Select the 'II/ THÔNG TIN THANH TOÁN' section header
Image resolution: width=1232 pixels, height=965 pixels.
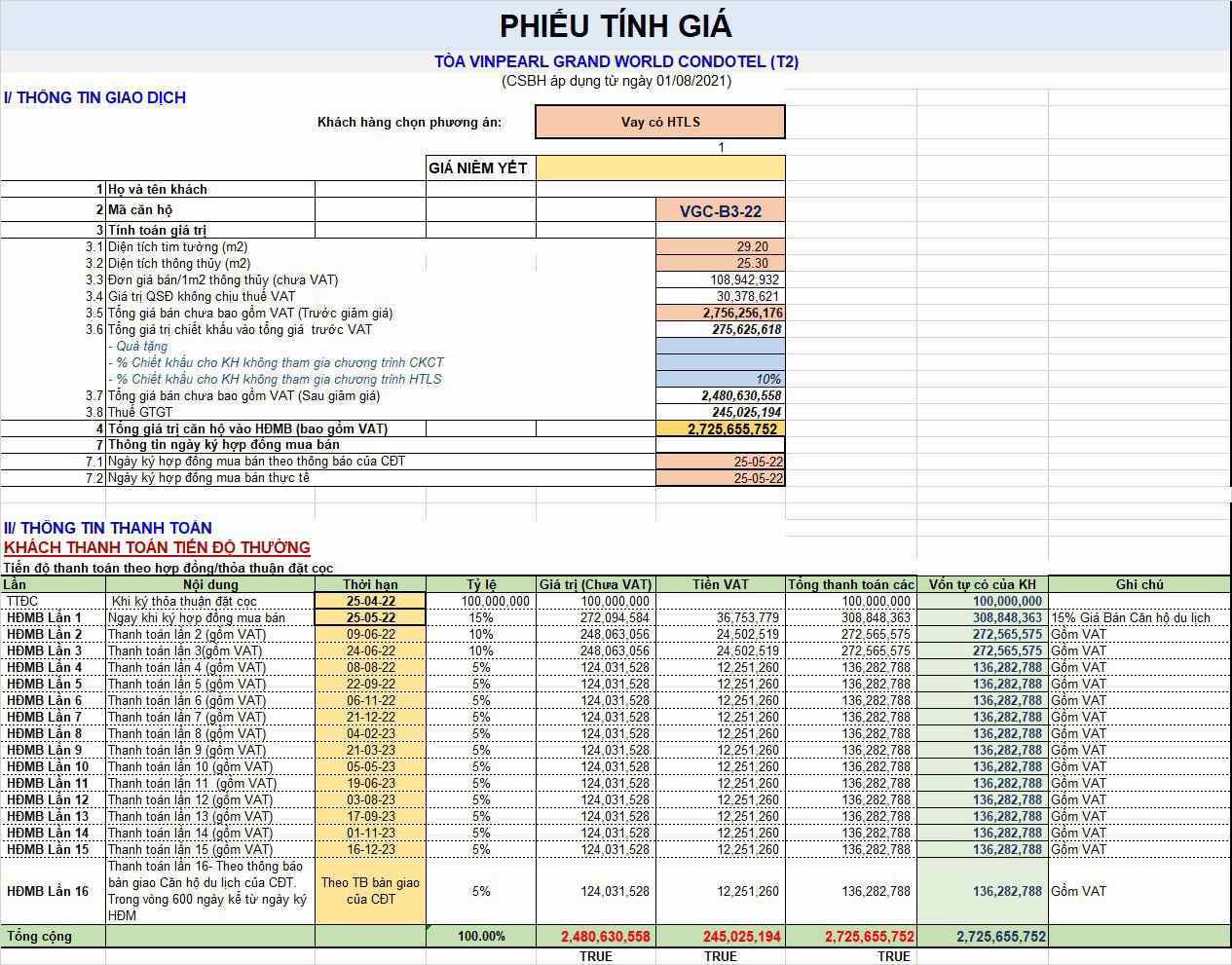(107, 528)
